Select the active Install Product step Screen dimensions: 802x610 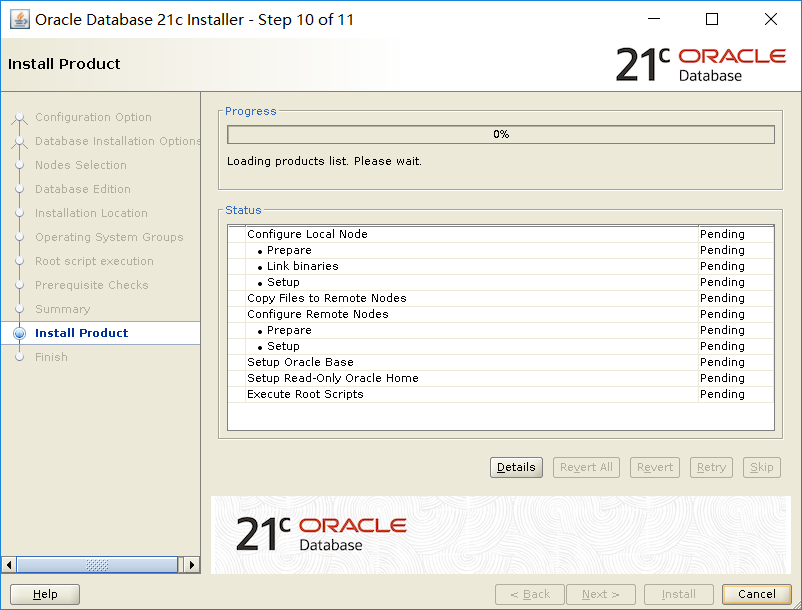click(81, 333)
